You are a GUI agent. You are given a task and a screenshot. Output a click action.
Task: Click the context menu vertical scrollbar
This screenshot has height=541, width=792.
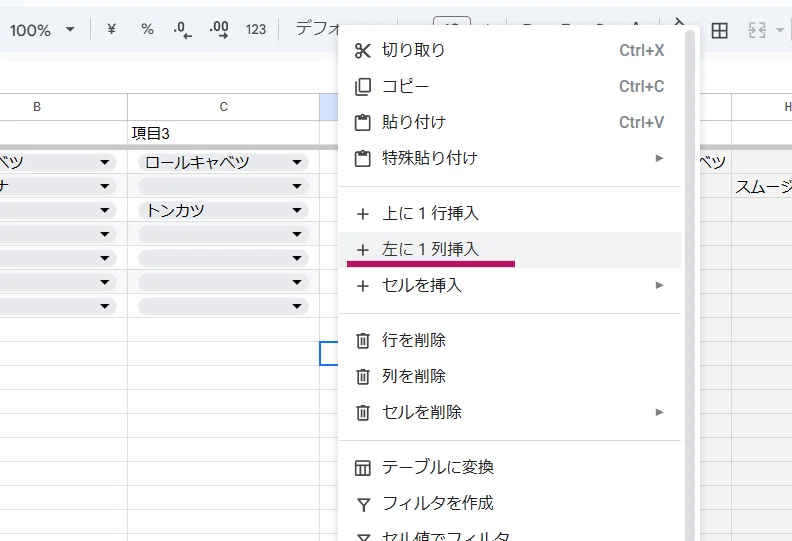point(690,283)
